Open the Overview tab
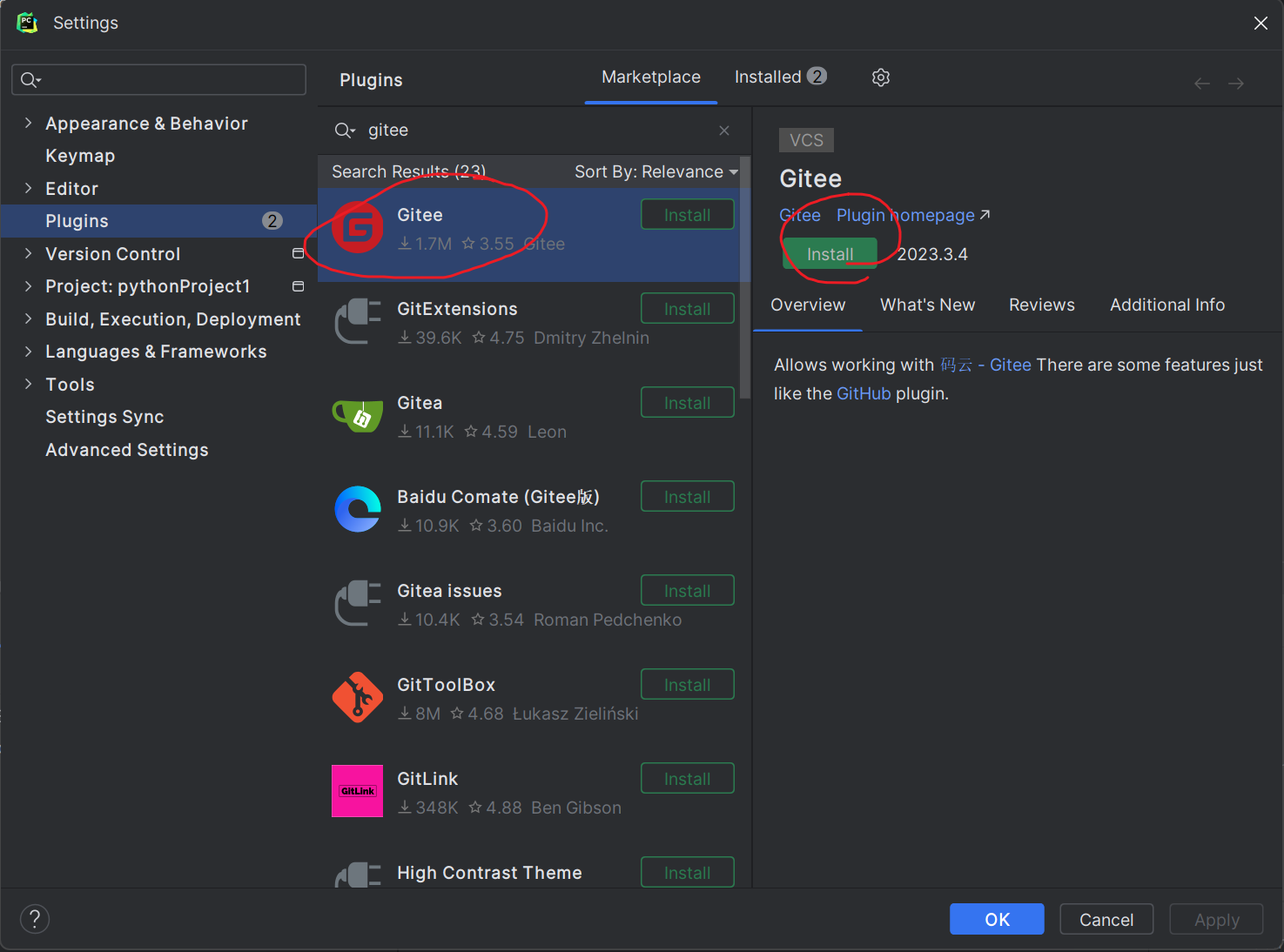The image size is (1284, 952). [x=808, y=305]
